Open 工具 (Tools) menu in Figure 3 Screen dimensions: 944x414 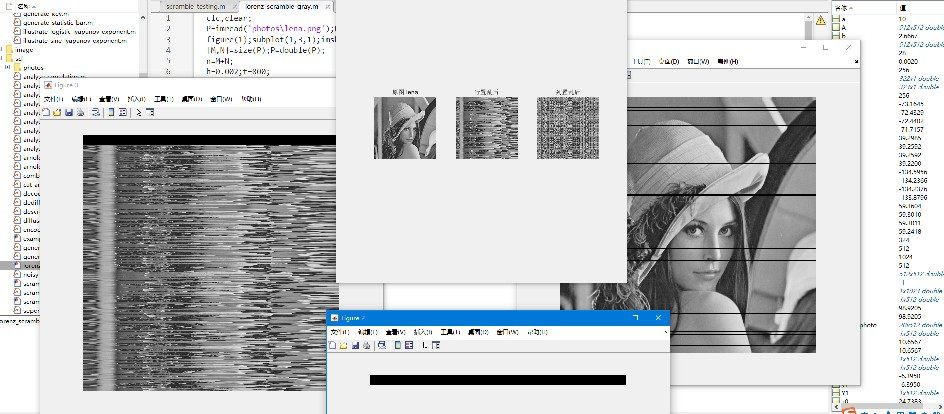(x=164, y=99)
